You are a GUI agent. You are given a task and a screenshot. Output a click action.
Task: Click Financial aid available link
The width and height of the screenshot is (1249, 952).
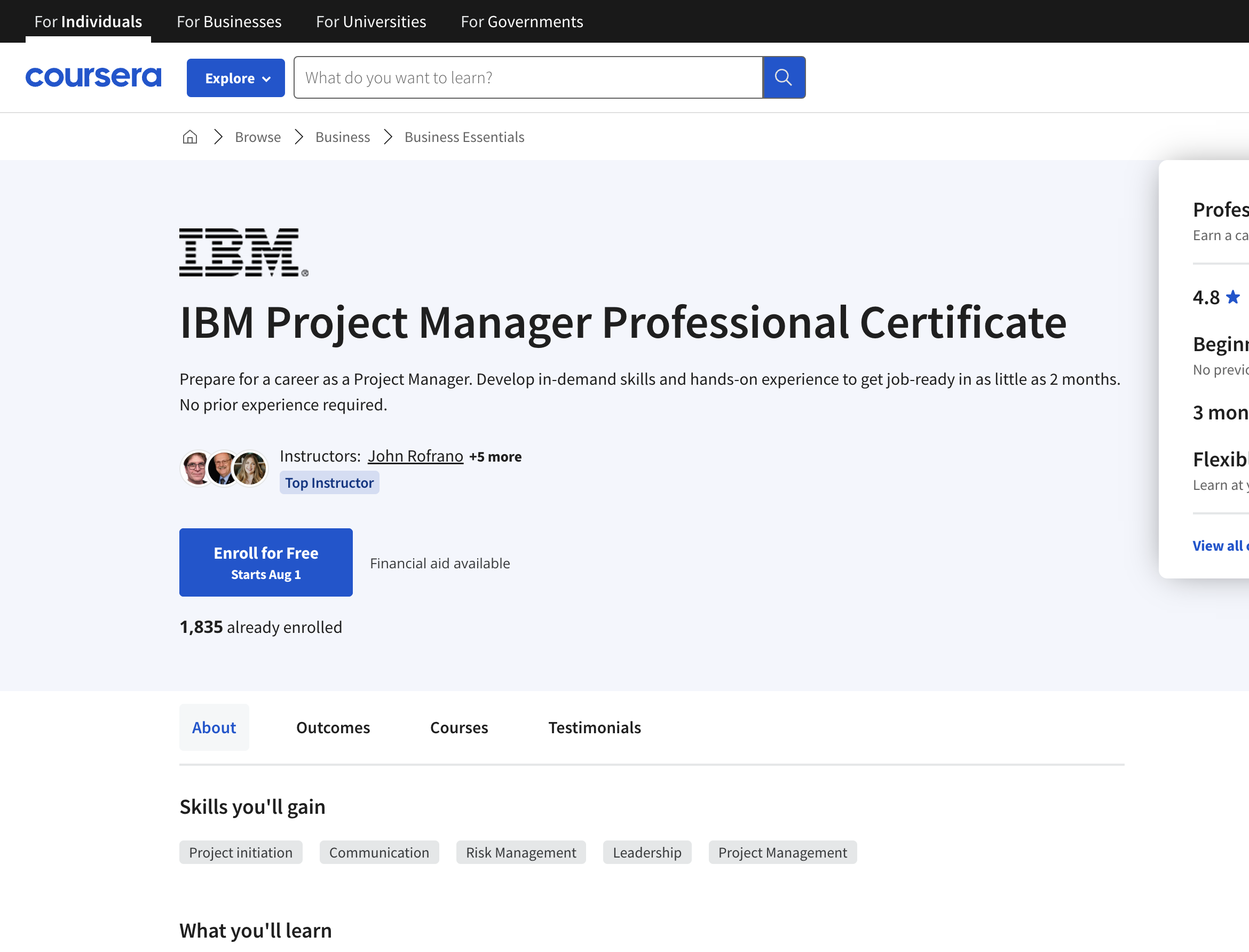(x=440, y=564)
